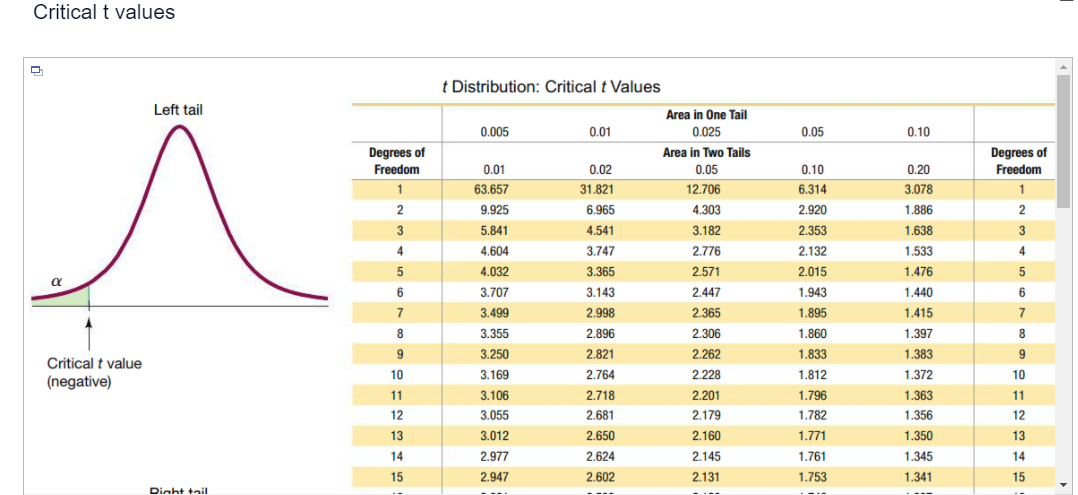This screenshot has width=1078, height=495.
Task: Click the cell 2.920
Action: [x=813, y=210]
